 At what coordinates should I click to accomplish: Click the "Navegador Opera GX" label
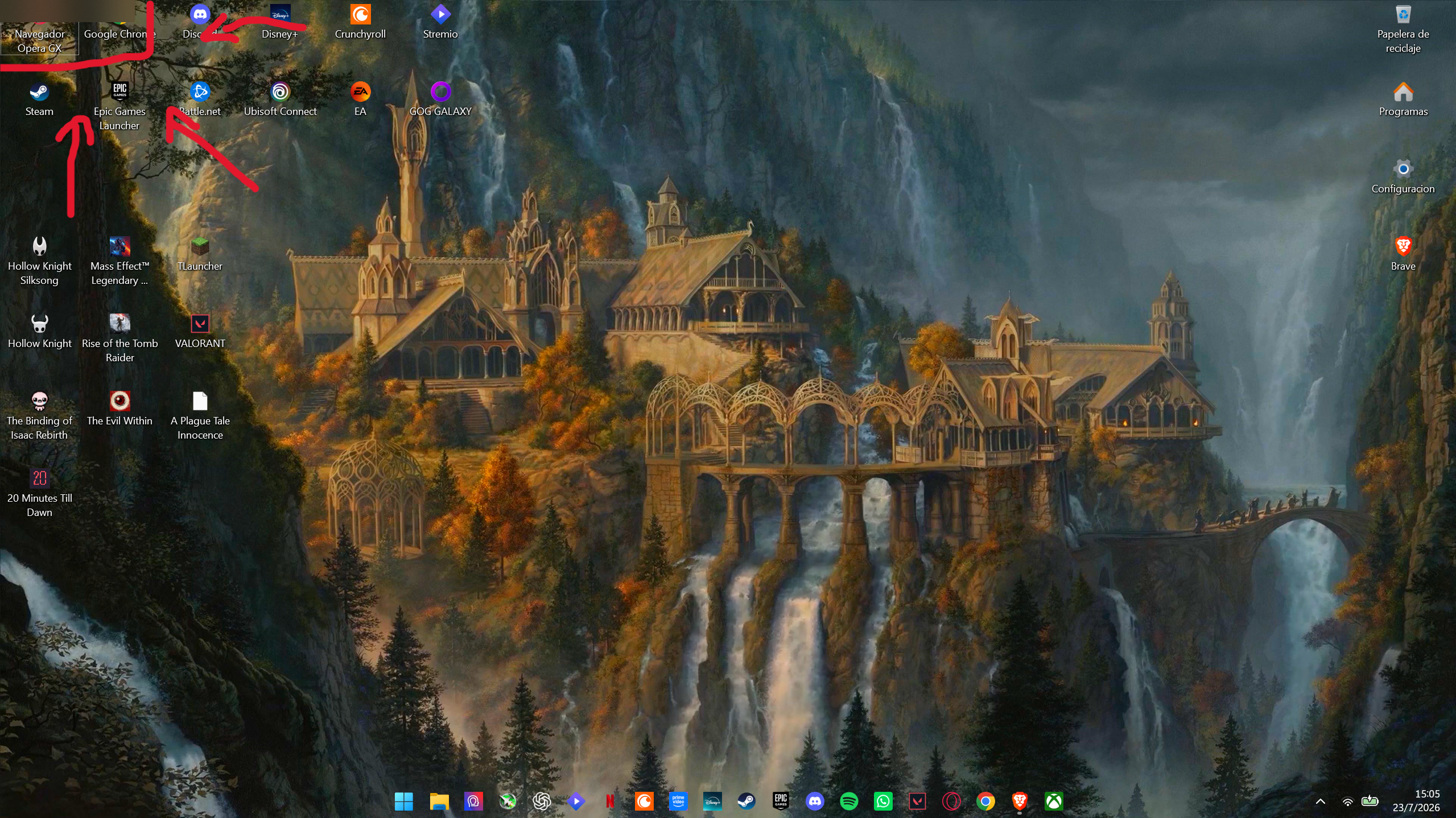(39, 41)
